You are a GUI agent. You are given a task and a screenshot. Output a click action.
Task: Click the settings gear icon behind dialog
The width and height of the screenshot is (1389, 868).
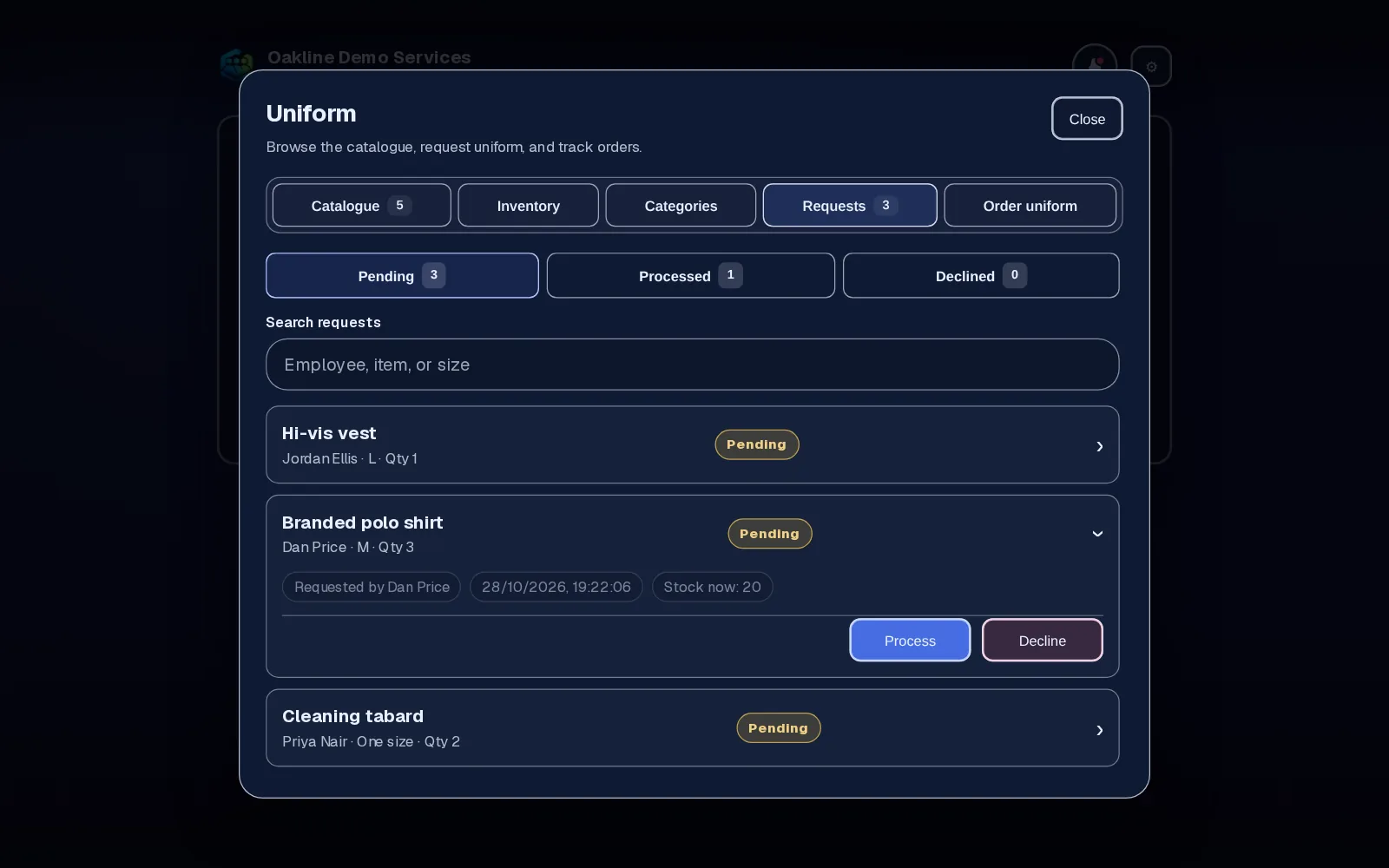(1151, 66)
